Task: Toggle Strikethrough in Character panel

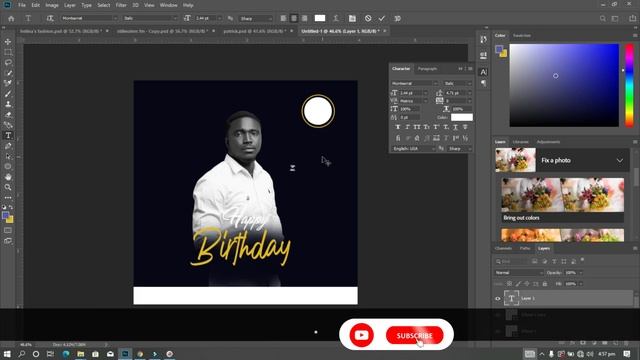Action: [x=465, y=127]
